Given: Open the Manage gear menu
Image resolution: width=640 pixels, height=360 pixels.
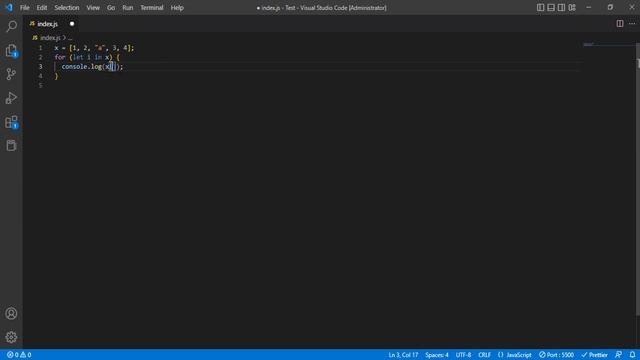Looking at the screenshot, I should [11, 337].
